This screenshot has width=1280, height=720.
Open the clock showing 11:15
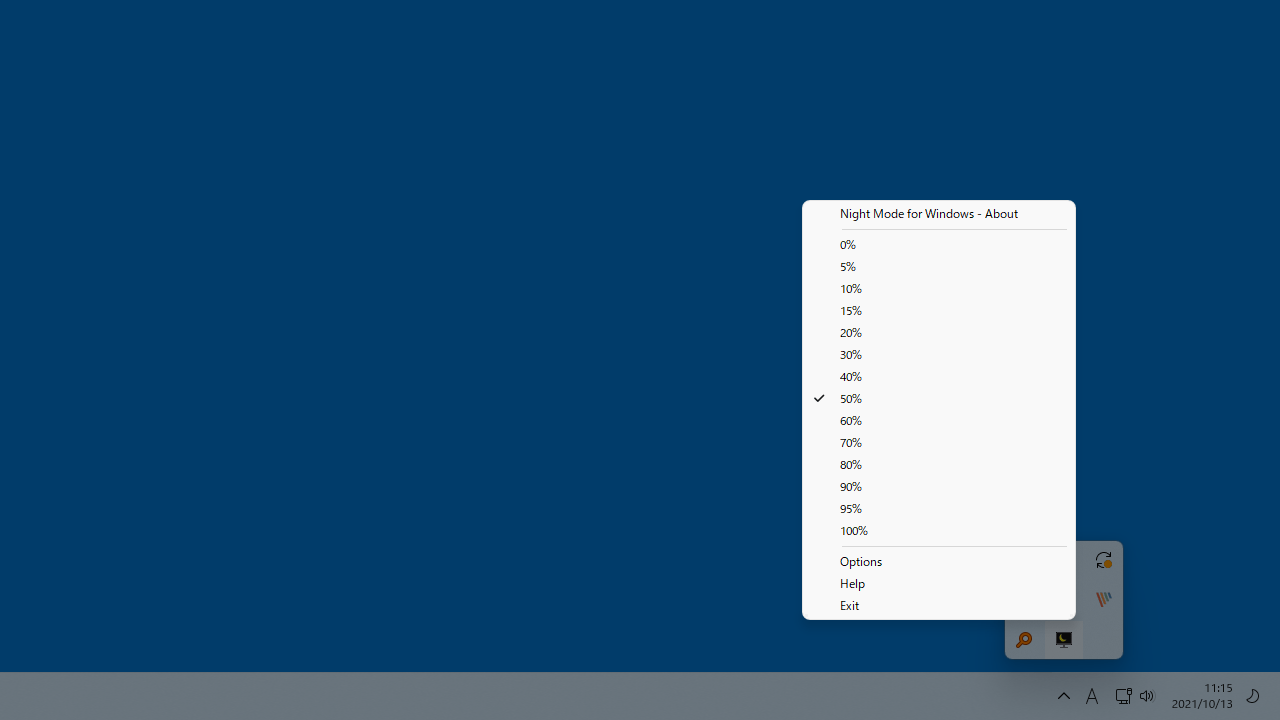[x=1202, y=696]
